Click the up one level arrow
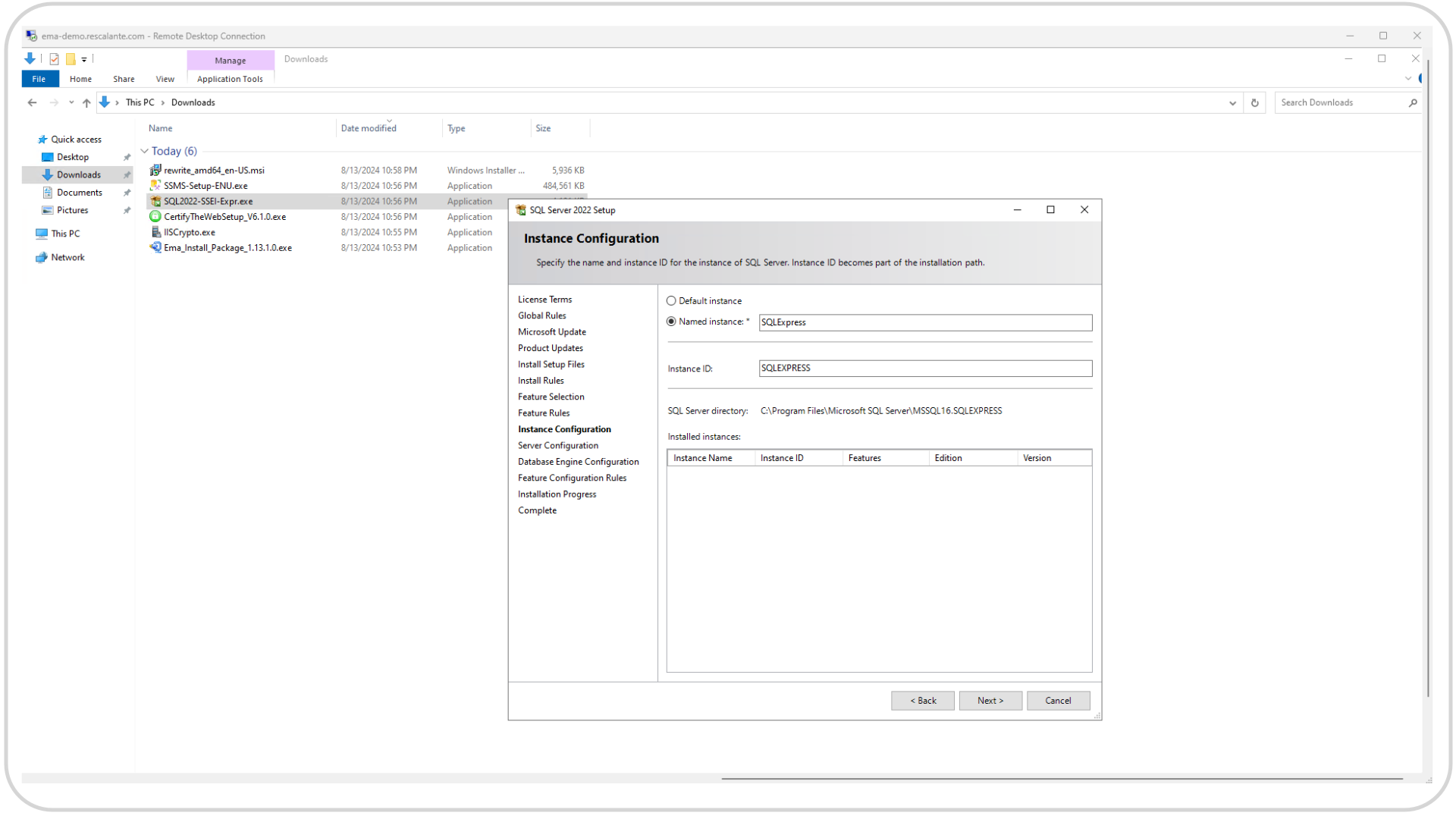The width and height of the screenshot is (1456, 819). tap(86, 102)
